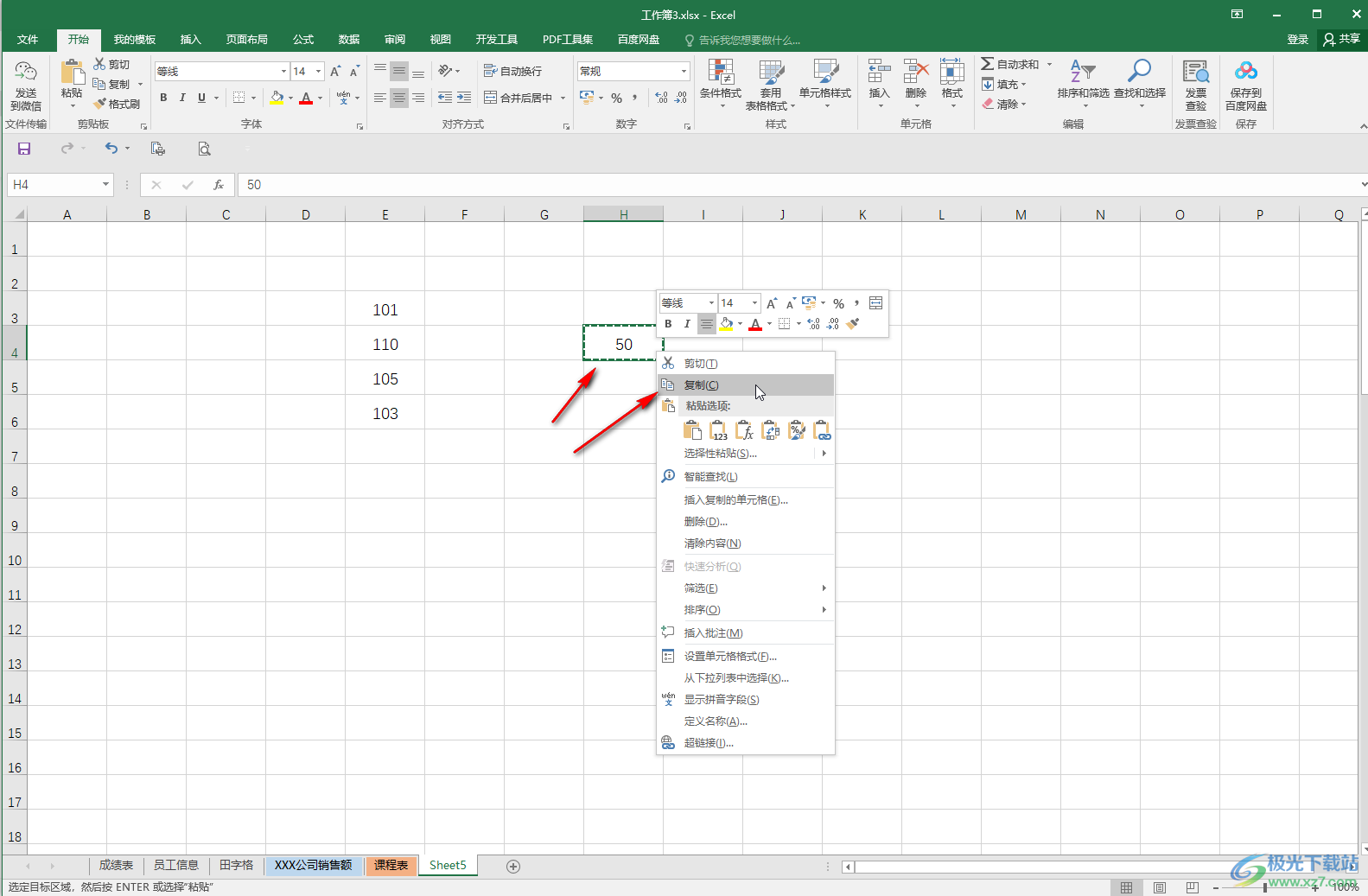
Task: Toggle Center alignment in the ribbon
Action: [x=399, y=98]
